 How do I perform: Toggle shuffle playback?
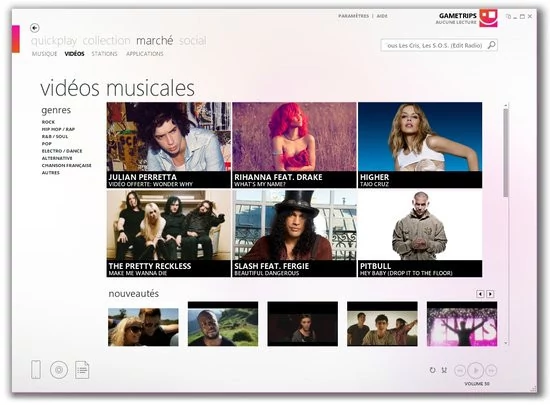point(444,370)
